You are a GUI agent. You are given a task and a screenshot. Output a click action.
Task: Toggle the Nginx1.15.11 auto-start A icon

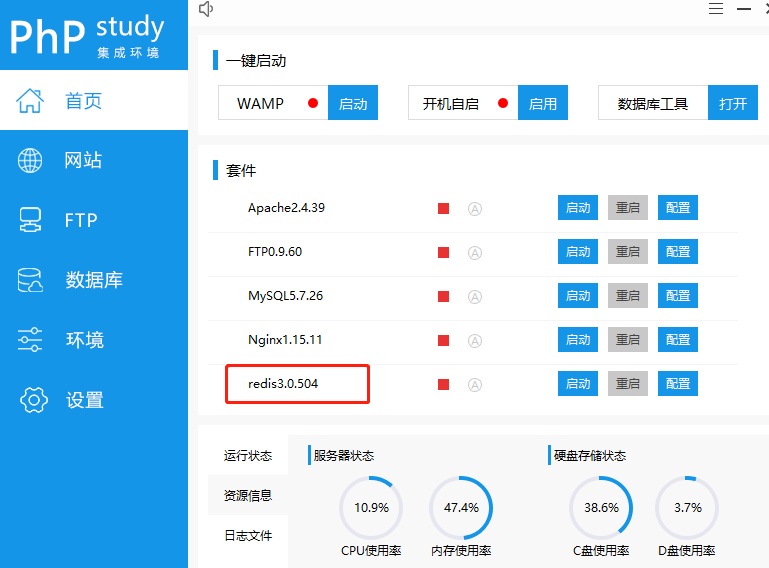pos(475,341)
